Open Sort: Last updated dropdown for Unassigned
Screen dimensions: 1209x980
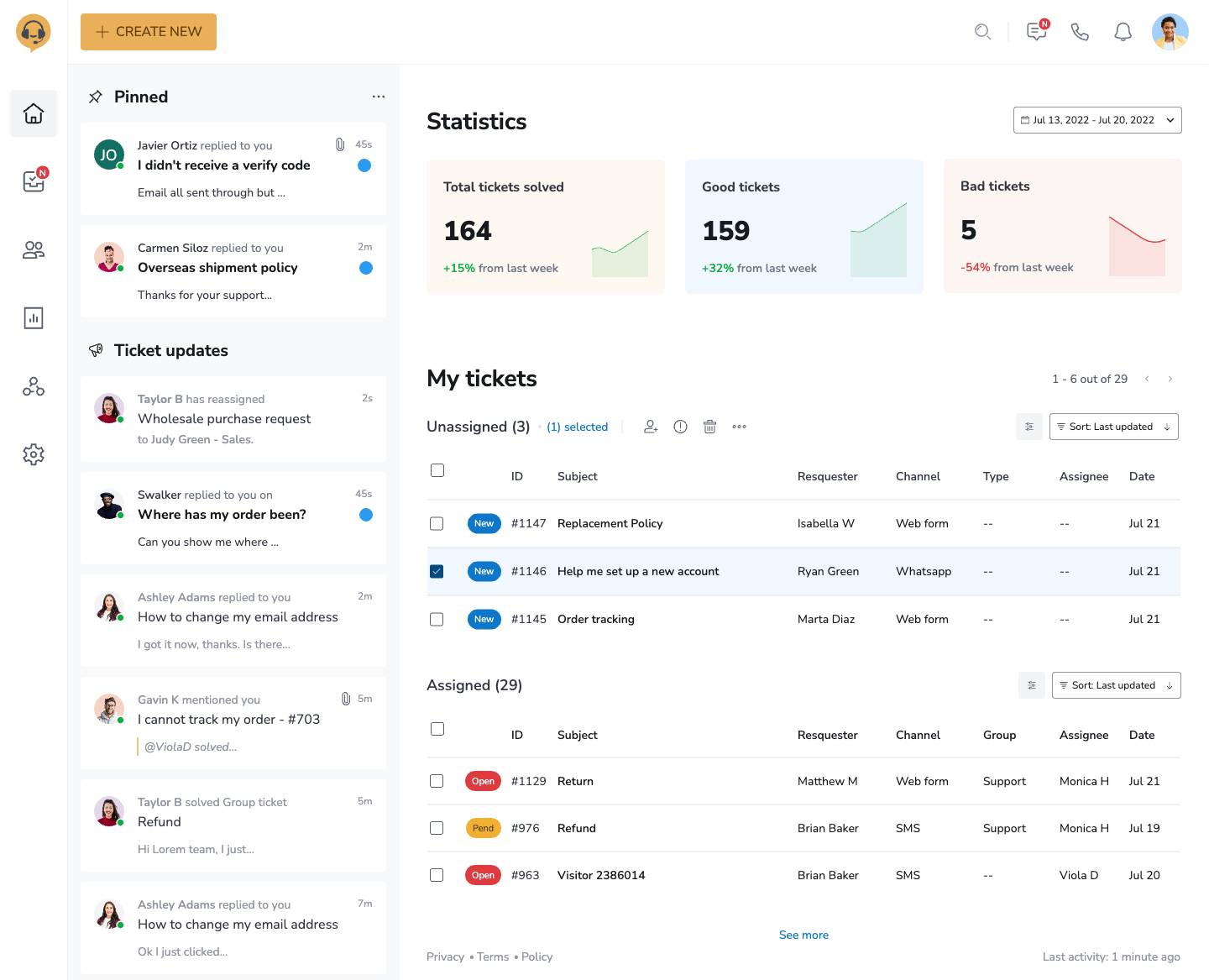pos(1113,427)
